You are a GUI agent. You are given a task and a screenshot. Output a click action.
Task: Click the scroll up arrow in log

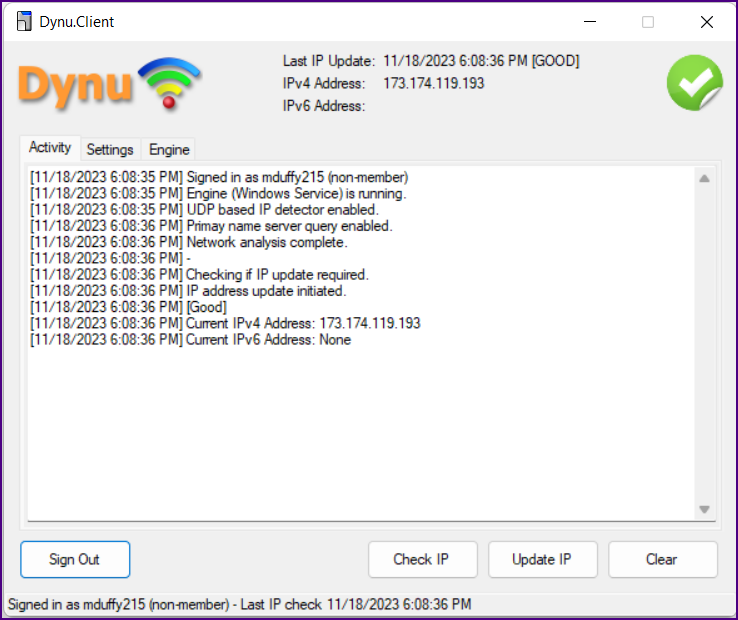(704, 178)
